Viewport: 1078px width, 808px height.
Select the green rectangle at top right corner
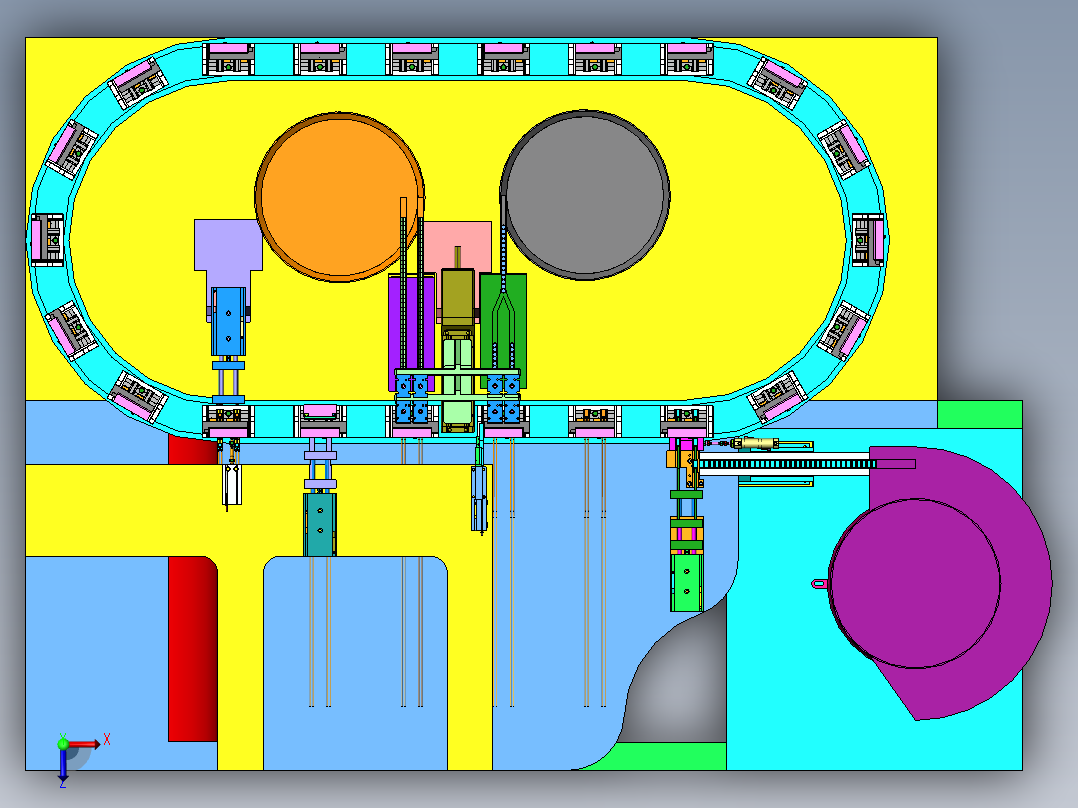pos(980,415)
